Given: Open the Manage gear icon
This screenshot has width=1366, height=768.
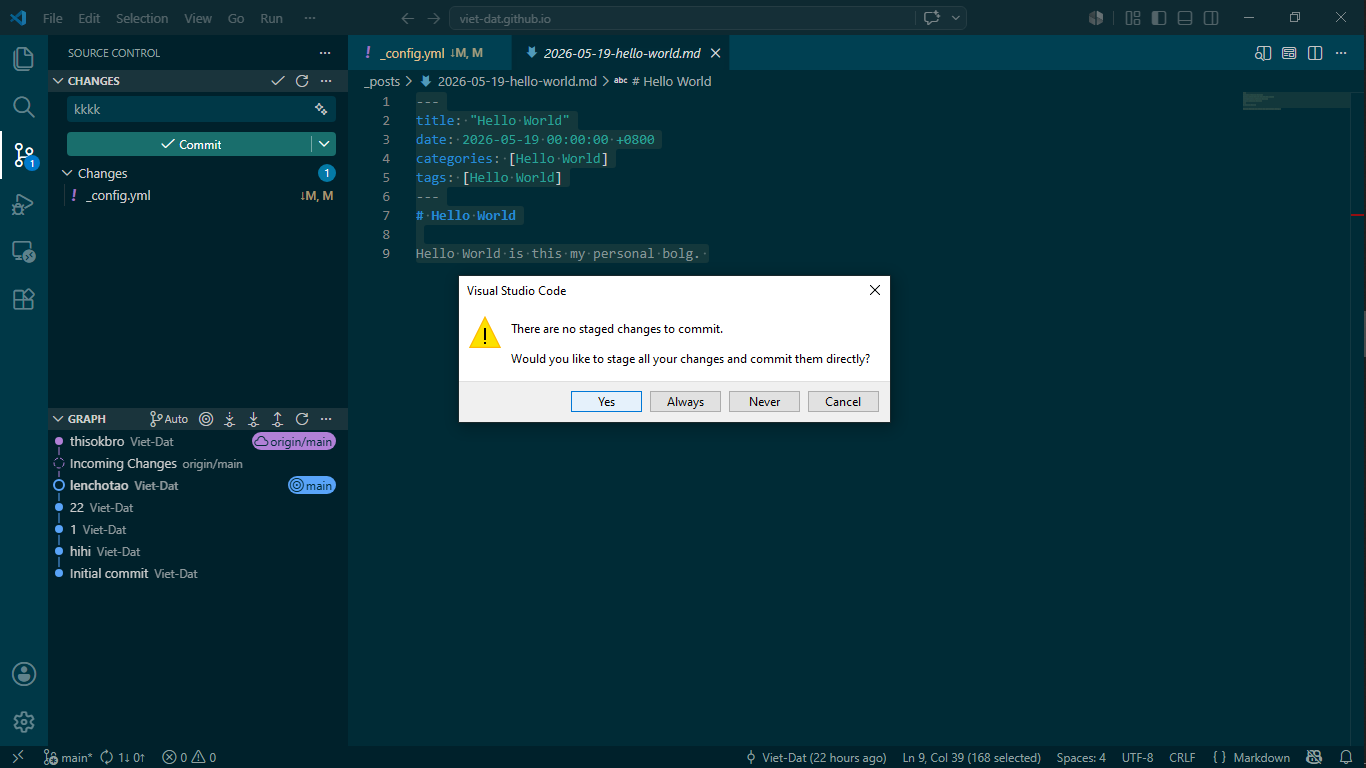Looking at the screenshot, I should pos(24,722).
